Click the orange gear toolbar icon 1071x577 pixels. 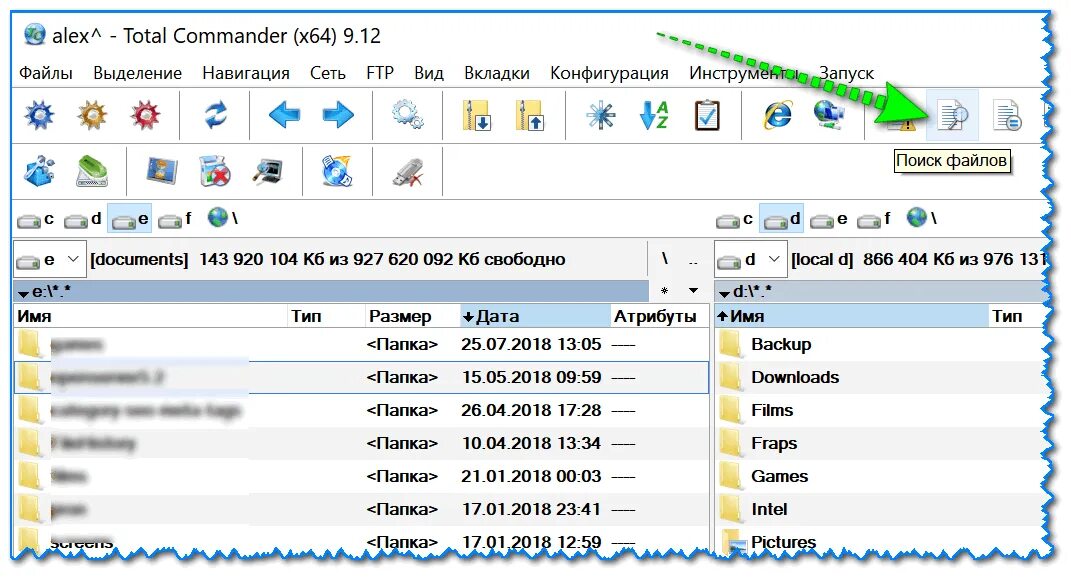pyautogui.click(x=92, y=115)
